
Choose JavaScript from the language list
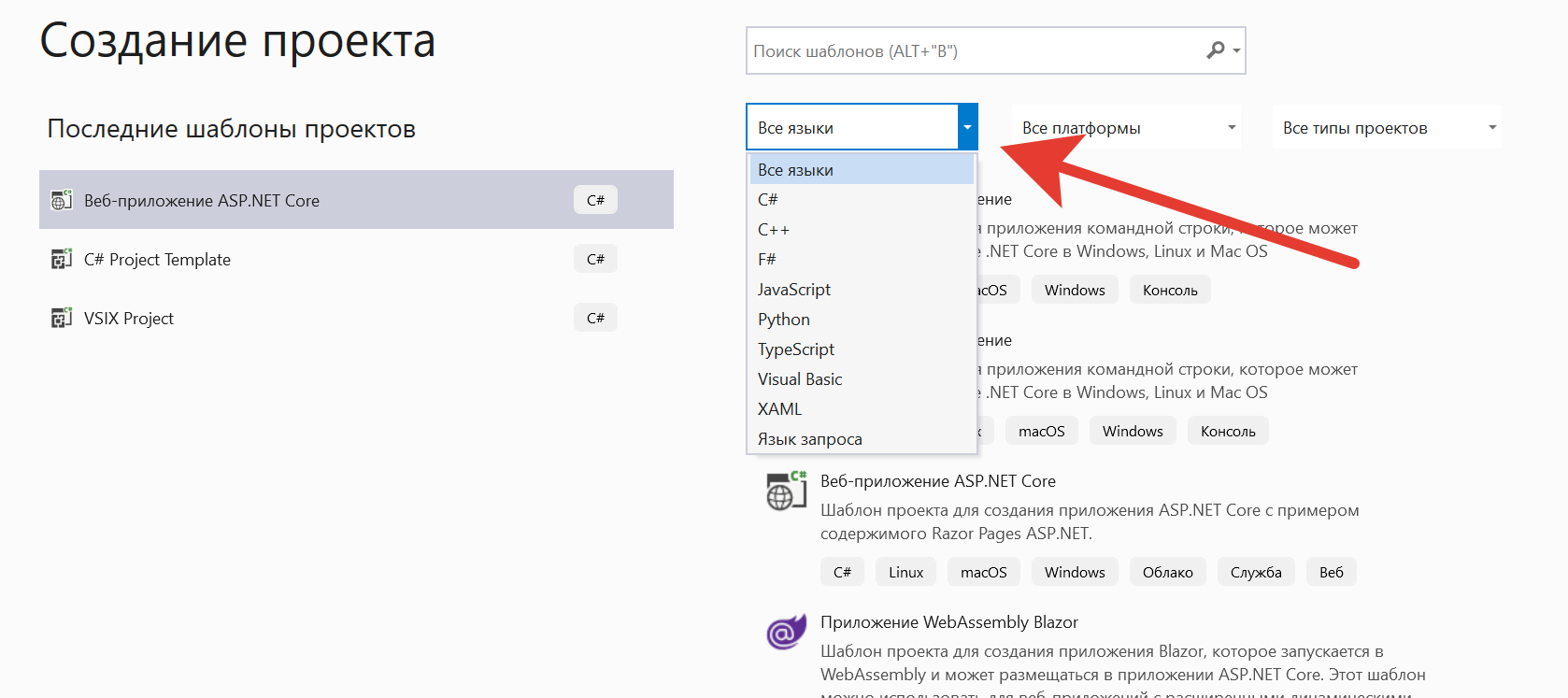862,289
